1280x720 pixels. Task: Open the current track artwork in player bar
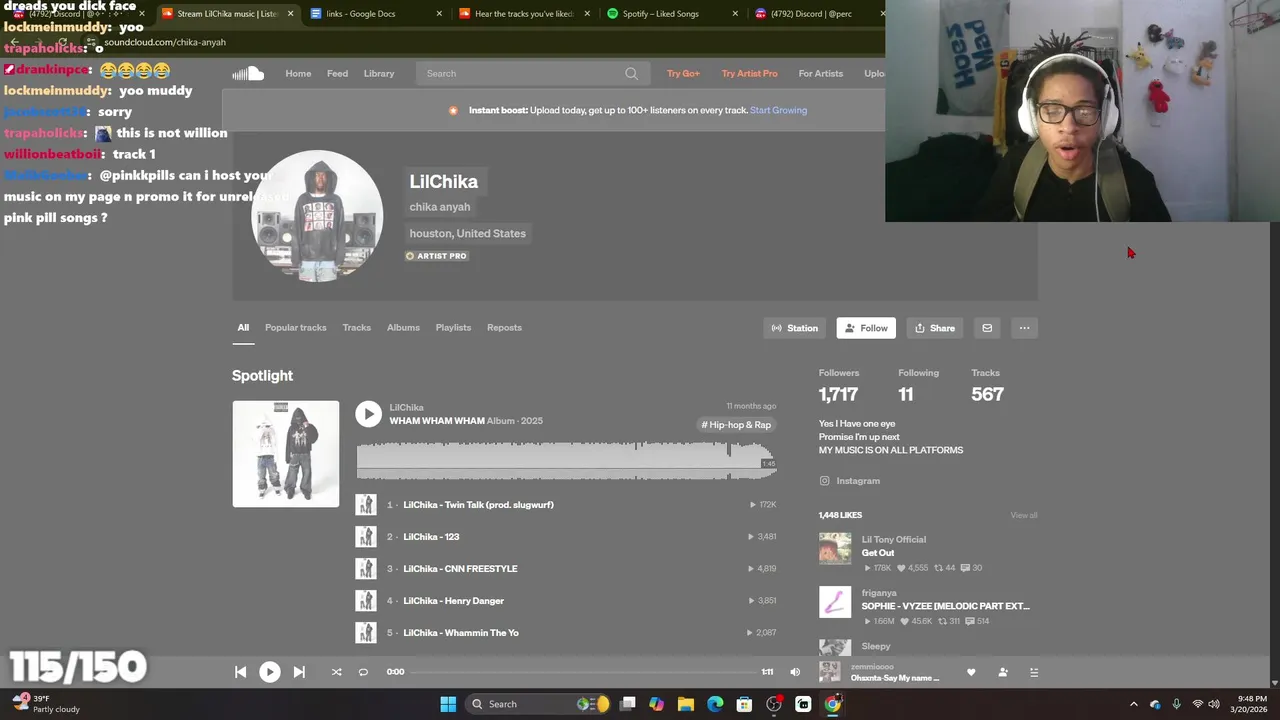(x=829, y=672)
